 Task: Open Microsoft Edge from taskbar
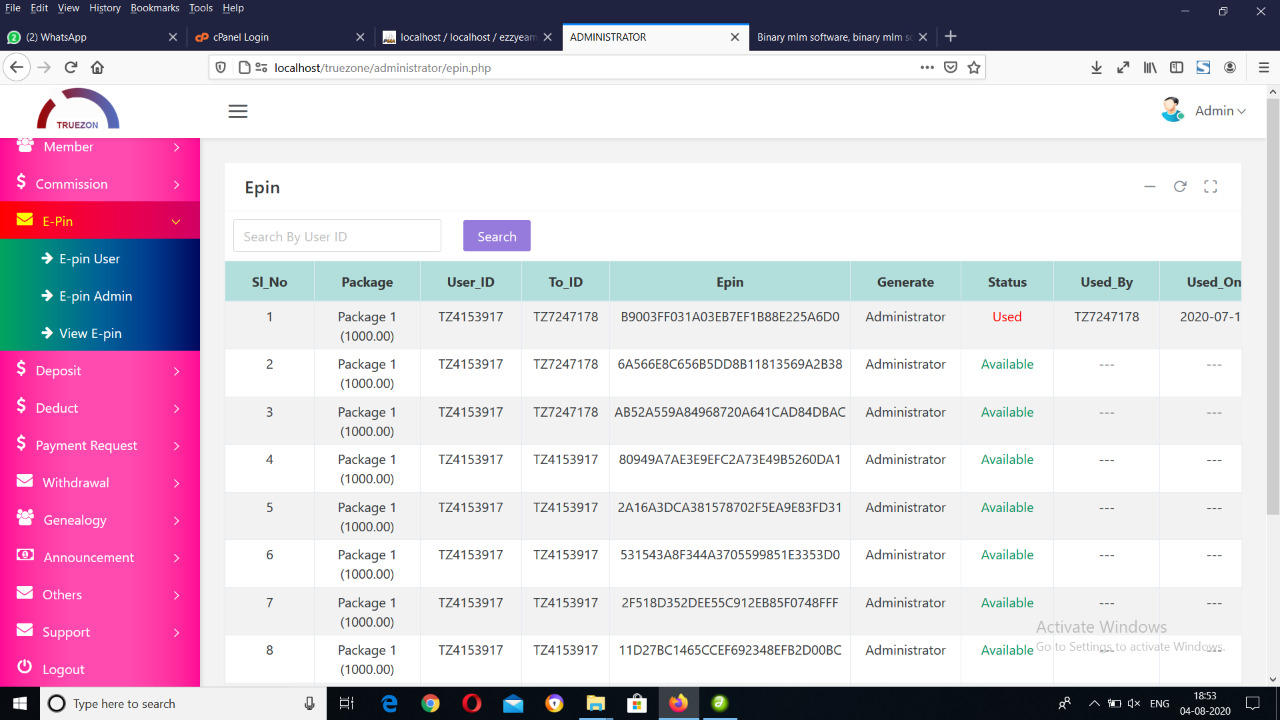(389, 703)
